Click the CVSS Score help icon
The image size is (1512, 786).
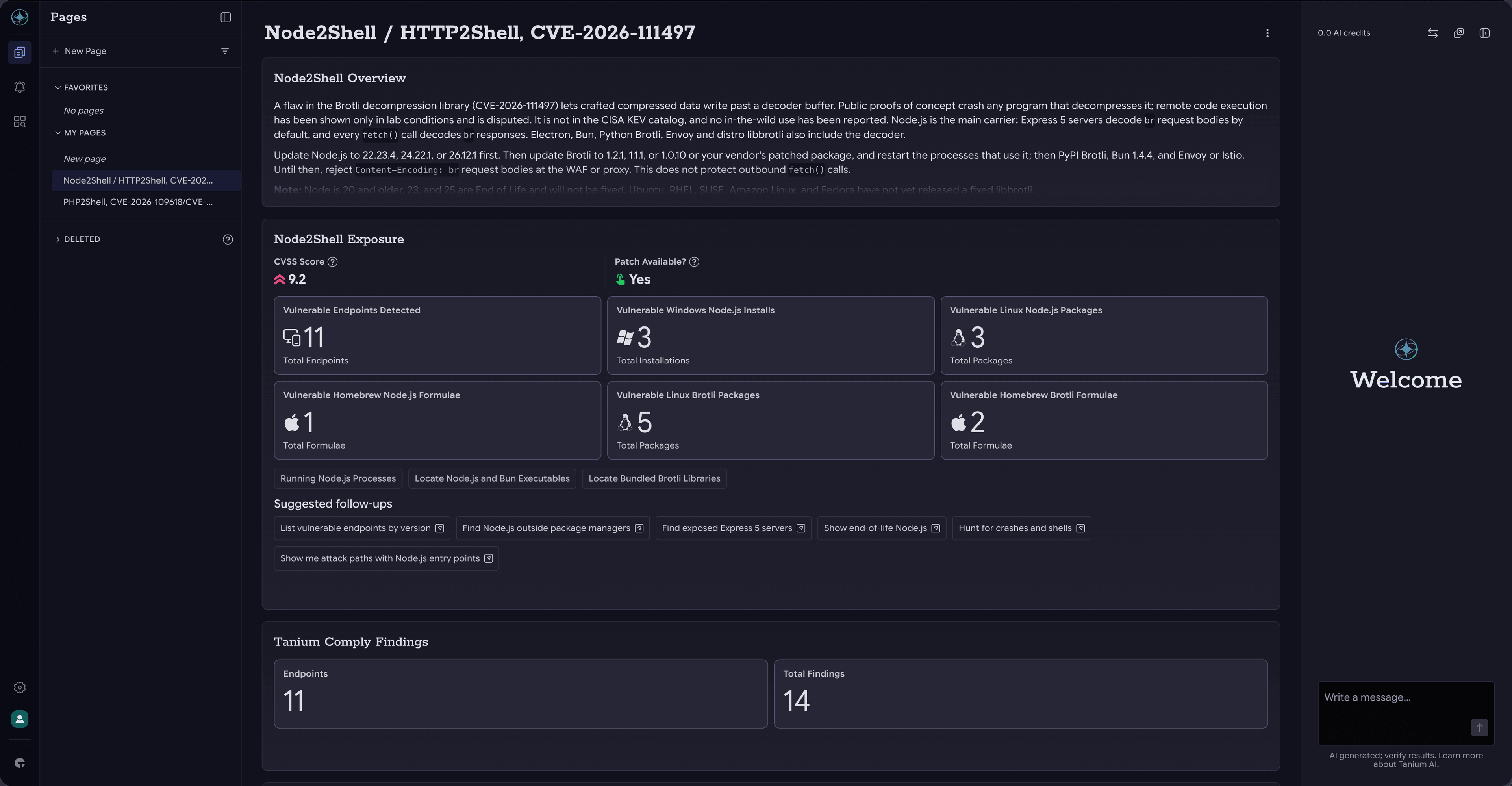pyautogui.click(x=332, y=262)
